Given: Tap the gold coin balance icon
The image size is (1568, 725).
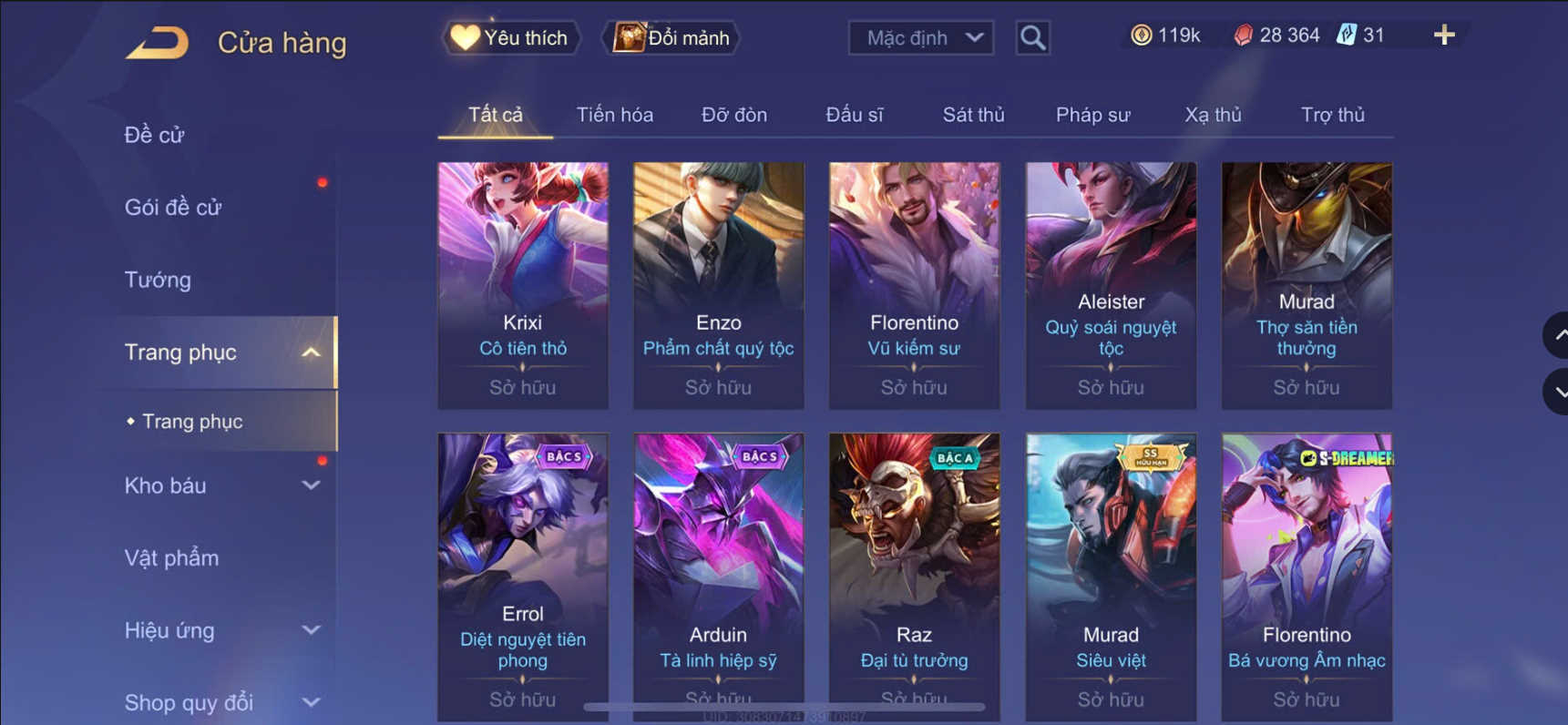Looking at the screenshot, I should point(1141,36).
